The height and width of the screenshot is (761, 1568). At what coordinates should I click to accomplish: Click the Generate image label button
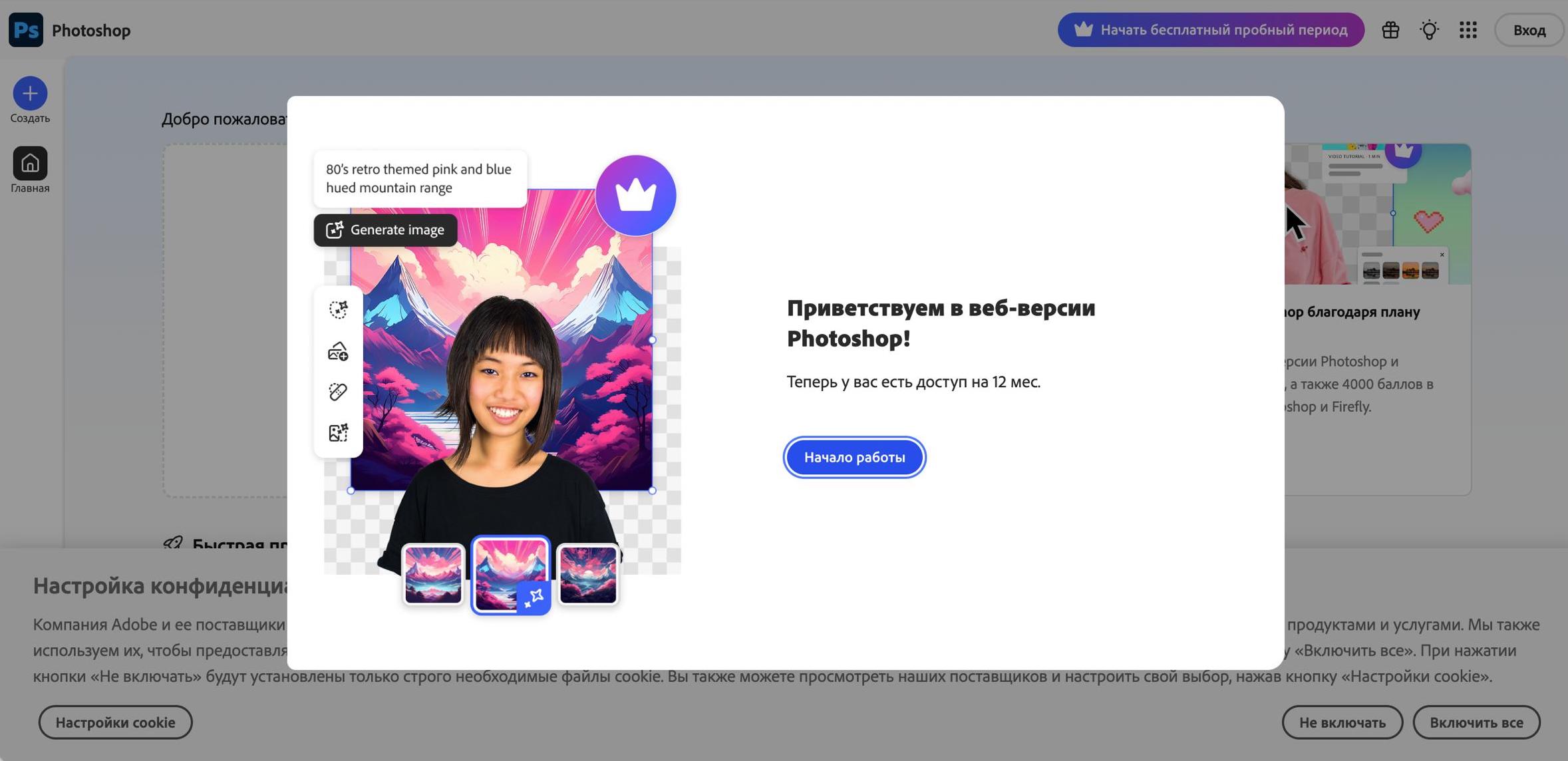point(385,229)
